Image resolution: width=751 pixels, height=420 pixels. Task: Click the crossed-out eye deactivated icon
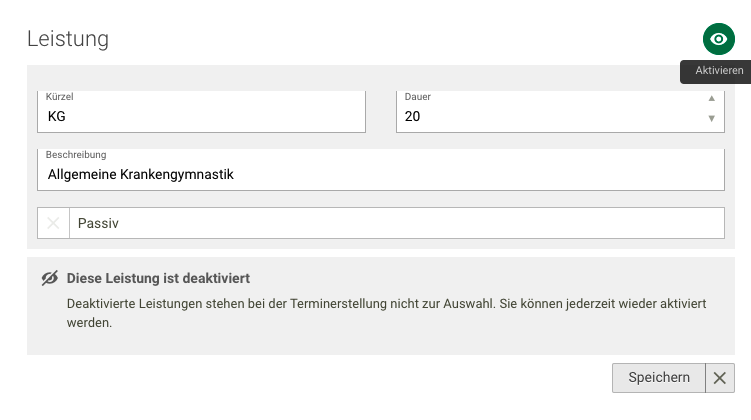(x=50, y=278)
